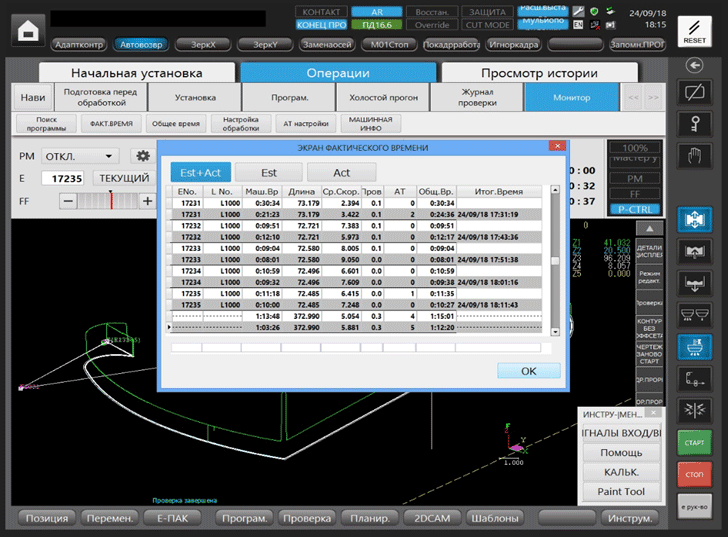This screenshot has height=537, width=728.
Task: Toggle М01Стоп option
Action: click(x=390, y=45)
